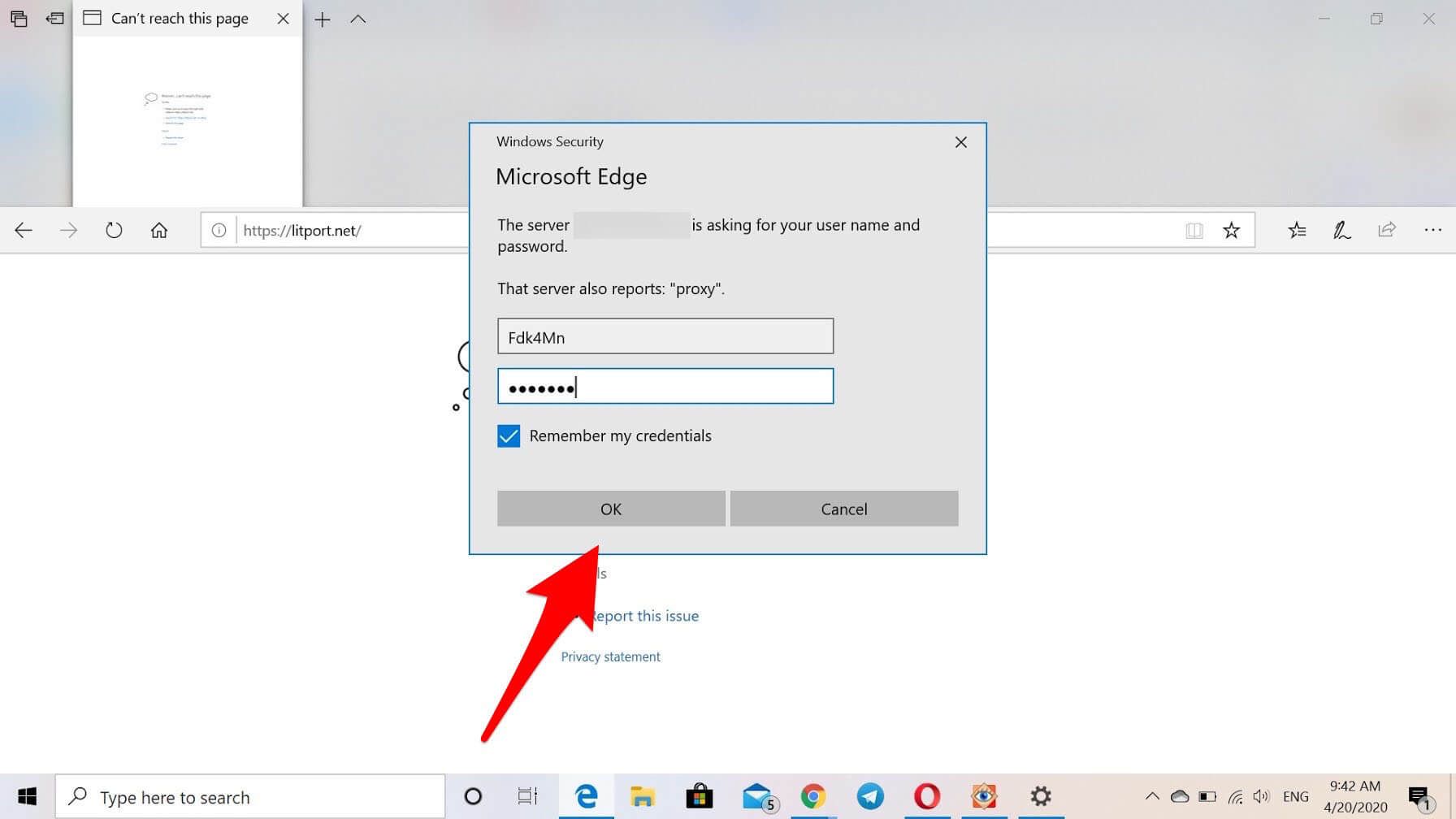The height and width of the screenshot is (819, 1456).
Task: Open the tabs you've set aside
Action: pos(19,19)
